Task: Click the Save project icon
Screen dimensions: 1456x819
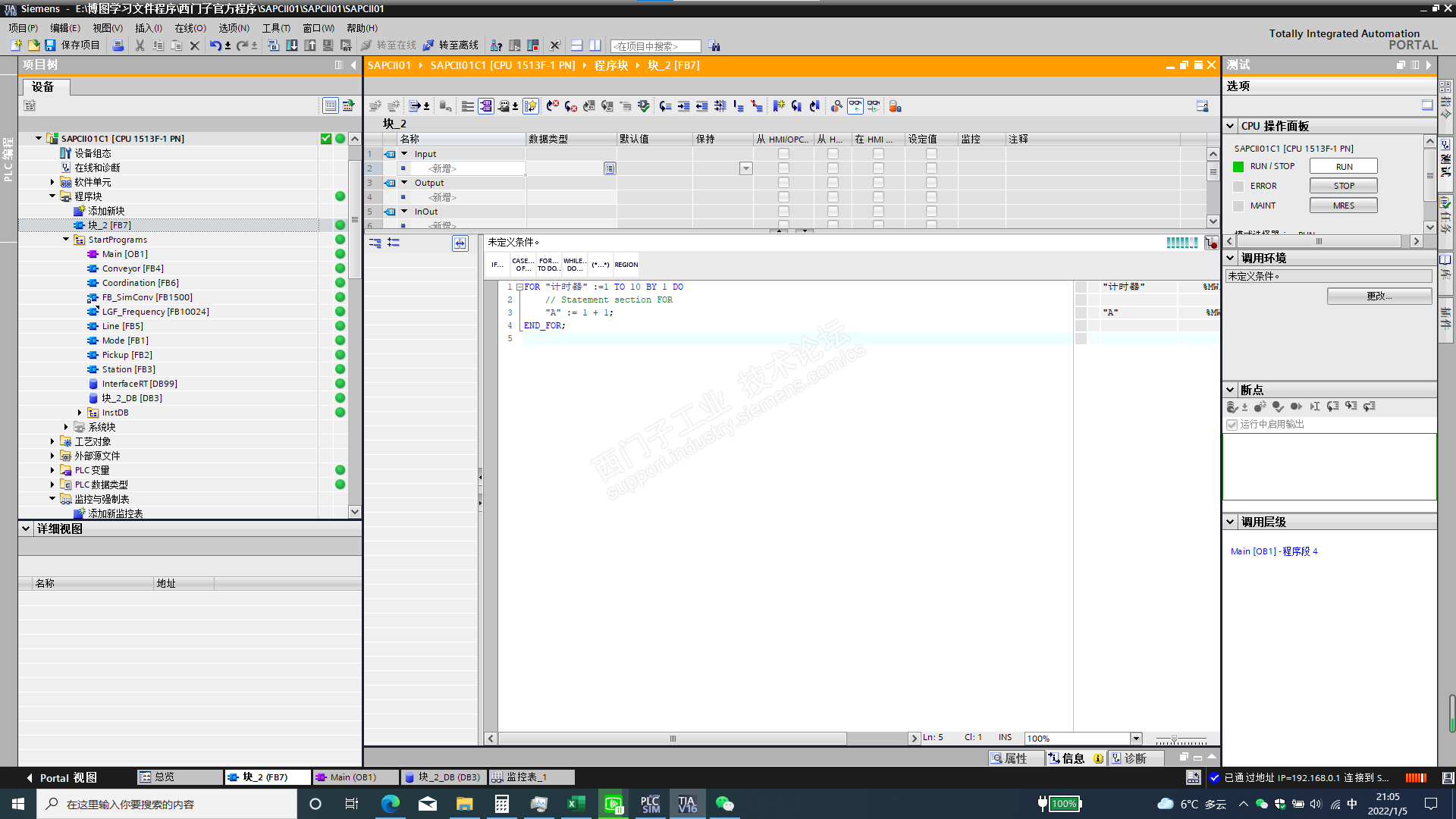Action: click(50, 45)
